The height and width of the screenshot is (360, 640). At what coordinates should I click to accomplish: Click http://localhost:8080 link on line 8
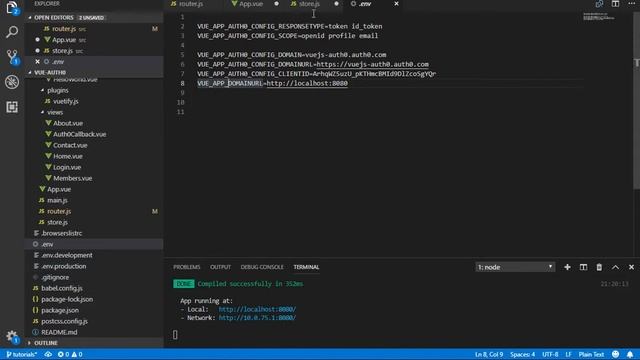pos(307,83)
